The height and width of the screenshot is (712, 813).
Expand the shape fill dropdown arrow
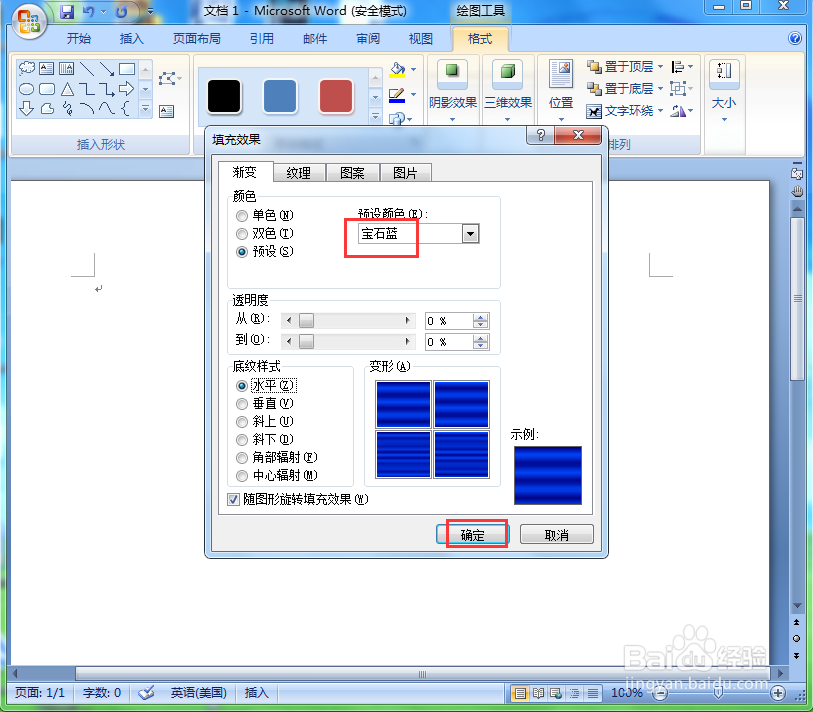coord(413,69)
